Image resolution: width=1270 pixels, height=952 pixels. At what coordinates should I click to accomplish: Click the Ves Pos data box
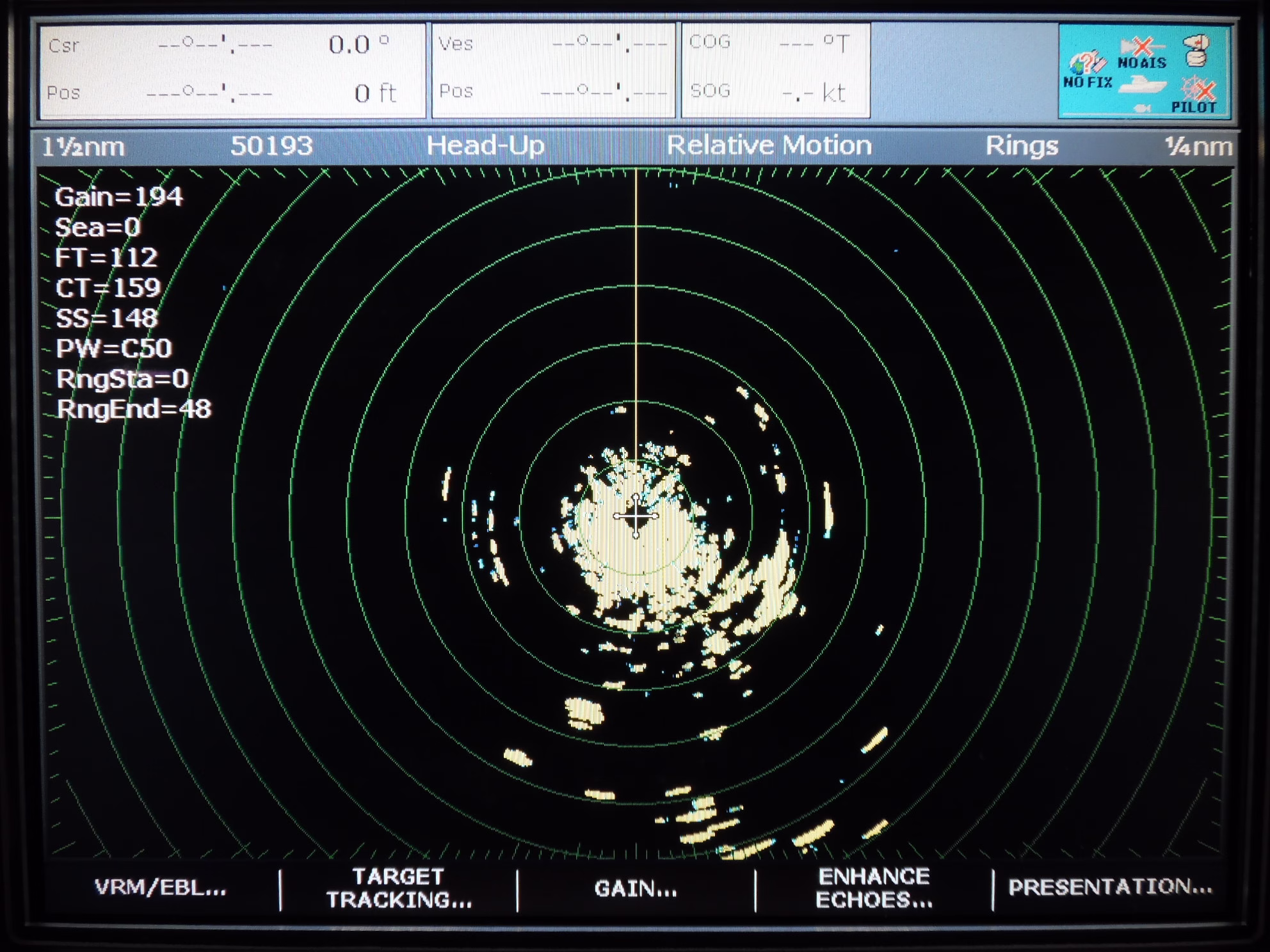[x=554, y=70]
